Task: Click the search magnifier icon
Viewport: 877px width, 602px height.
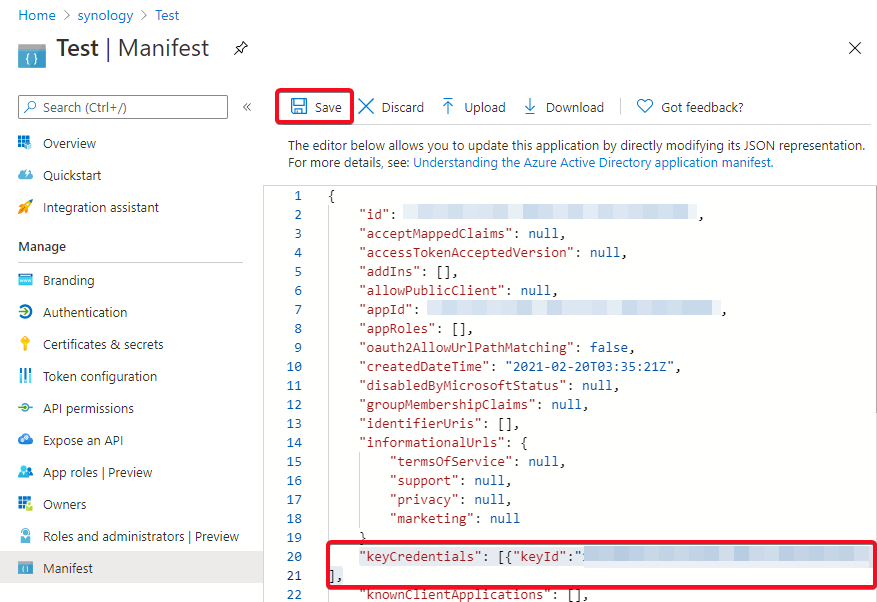Action: tap(31, 106)
